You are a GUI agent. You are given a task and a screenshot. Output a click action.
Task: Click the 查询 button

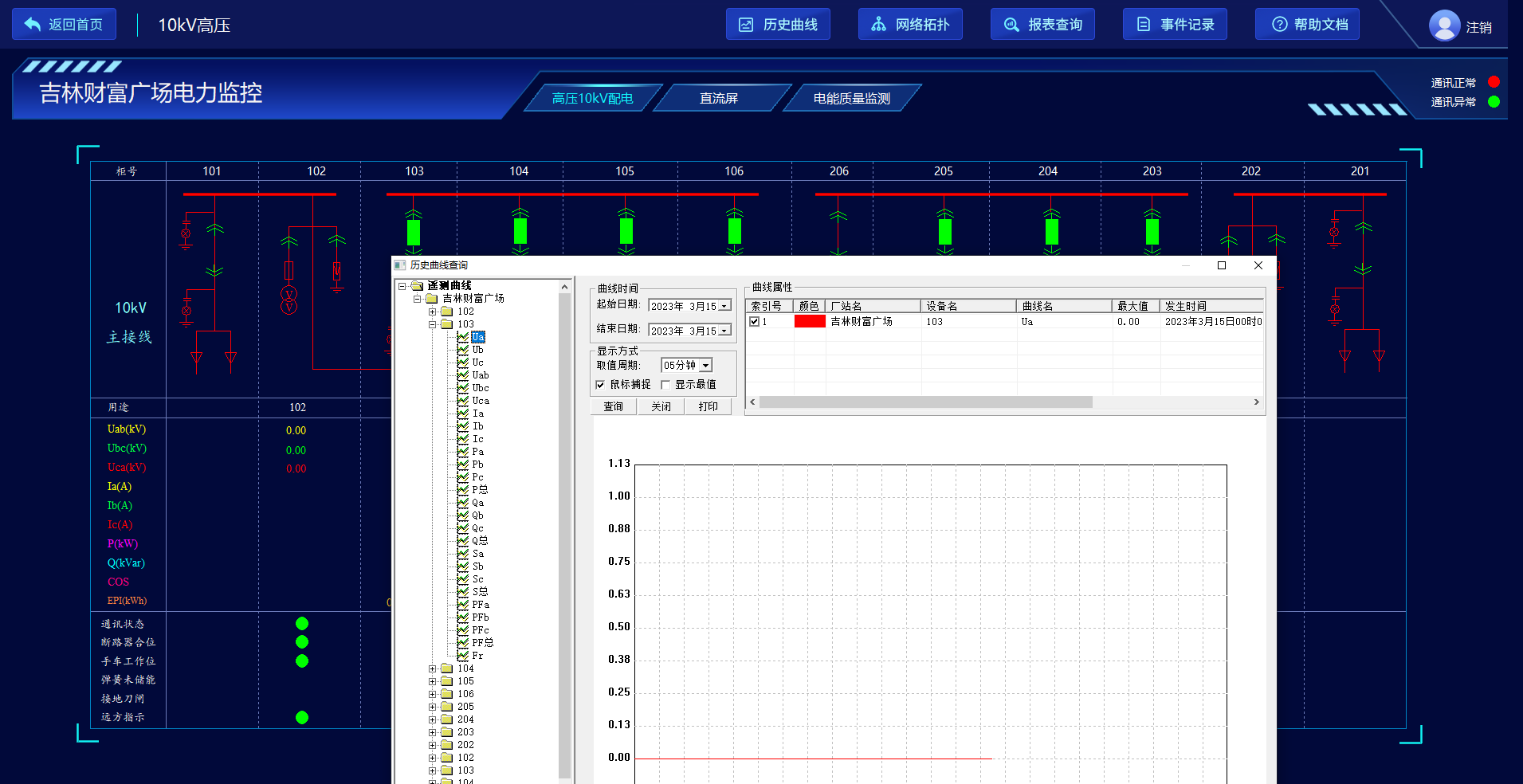(x=613, y=407)
